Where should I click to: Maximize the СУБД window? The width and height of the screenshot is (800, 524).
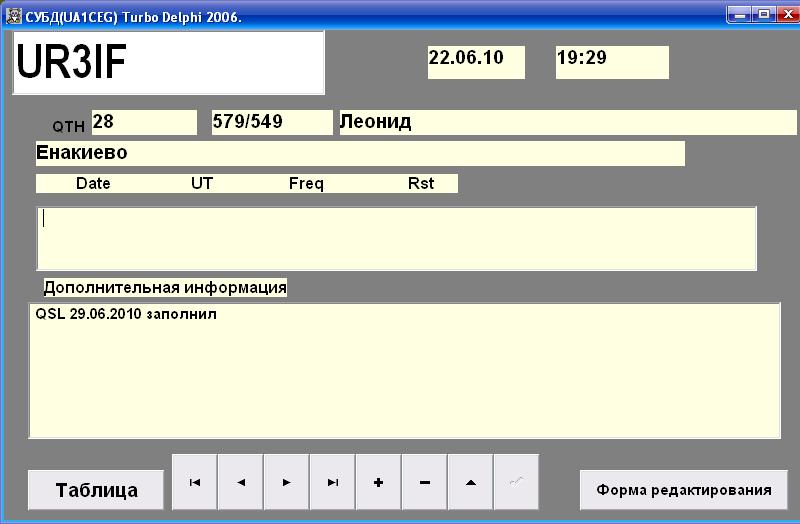tap(764, 15)
